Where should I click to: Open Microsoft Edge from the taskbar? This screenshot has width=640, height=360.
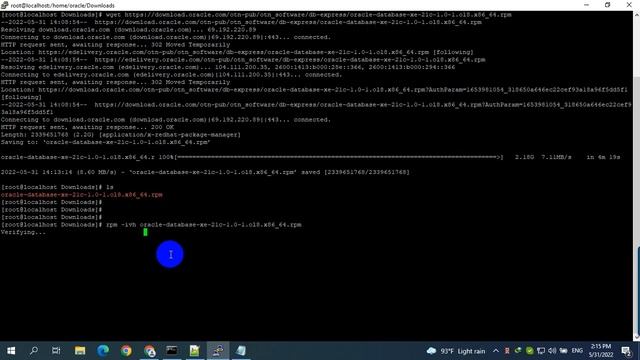(x=103, y=351)
